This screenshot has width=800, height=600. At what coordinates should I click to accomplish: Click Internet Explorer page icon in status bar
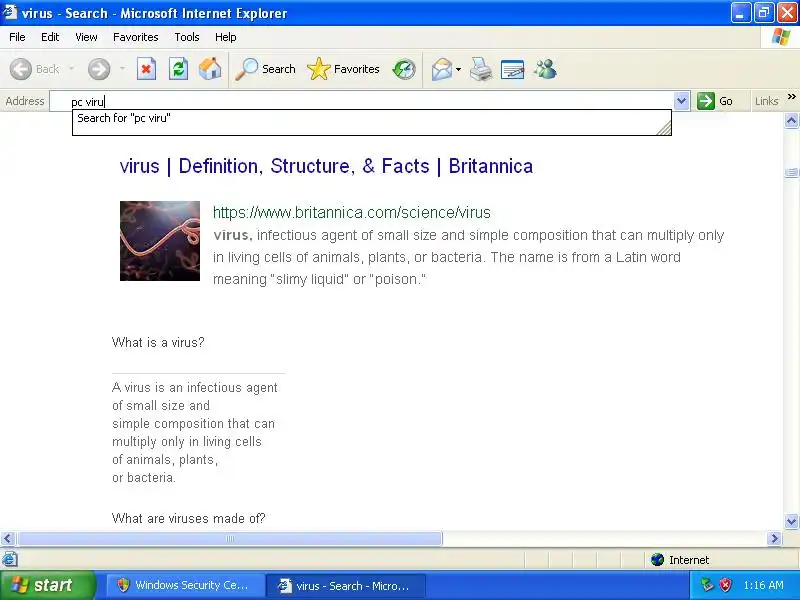pos(10,559)
